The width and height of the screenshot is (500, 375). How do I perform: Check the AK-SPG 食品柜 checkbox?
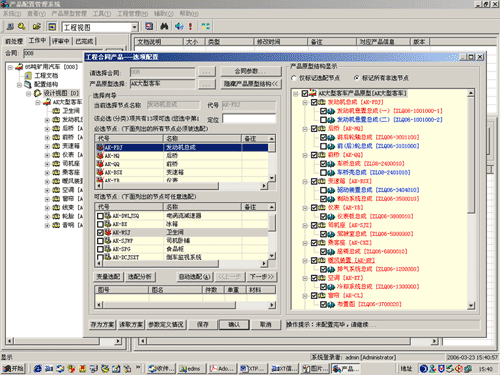point(100,249)
